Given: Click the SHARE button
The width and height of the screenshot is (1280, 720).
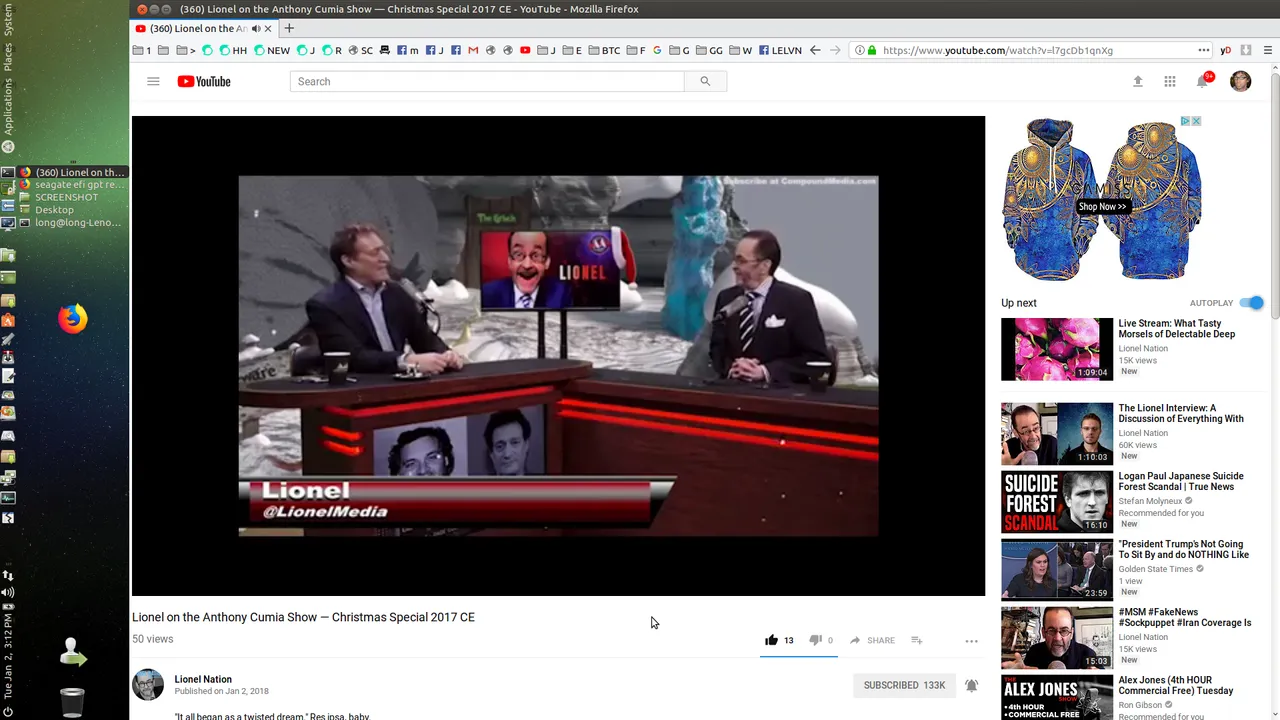Looking at the screenshot, I should (x=872, y=640).
